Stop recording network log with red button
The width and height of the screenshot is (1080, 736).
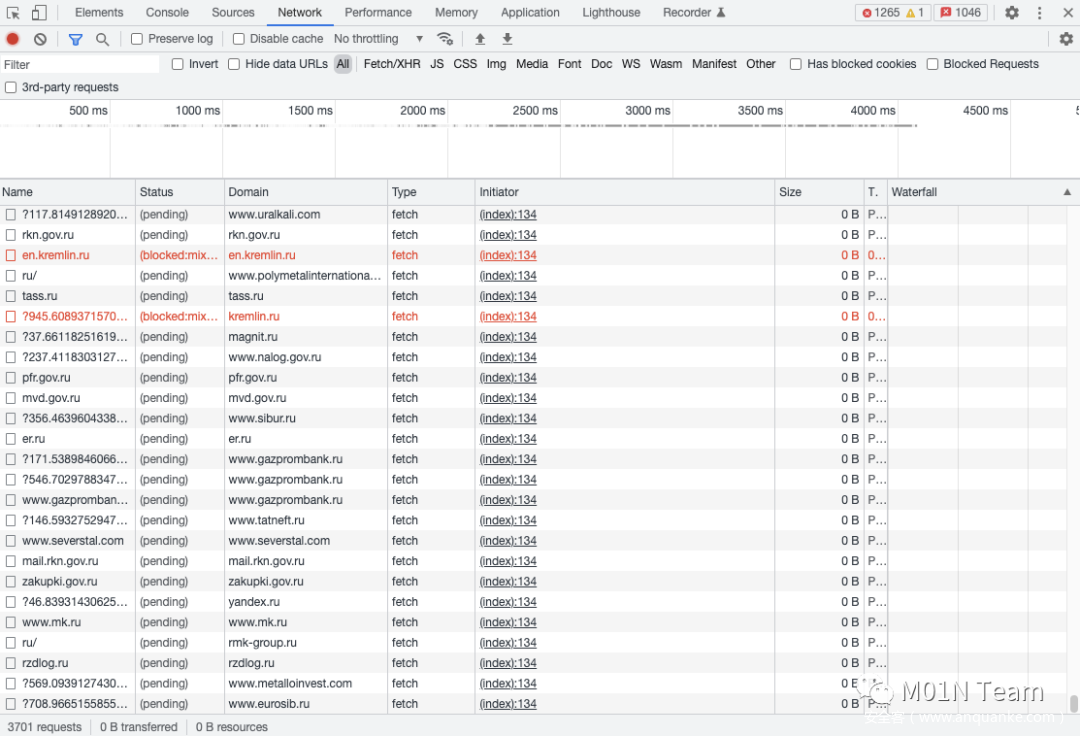(13, 39)
